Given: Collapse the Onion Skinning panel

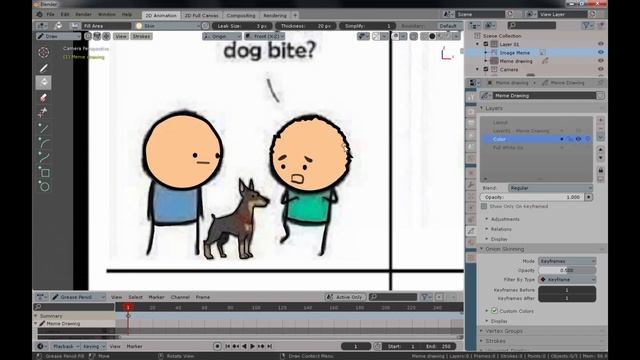Looking at the screenshot, I should pos(481,249).
